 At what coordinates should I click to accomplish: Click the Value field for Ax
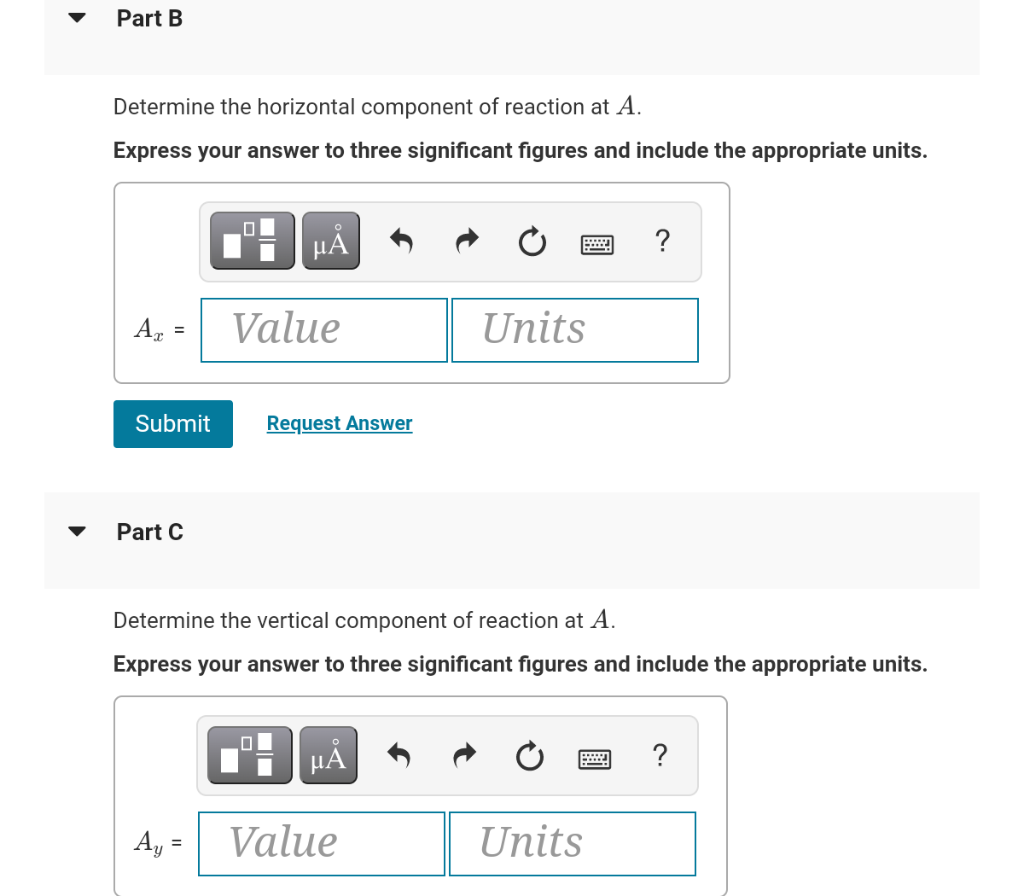[323, 330]
